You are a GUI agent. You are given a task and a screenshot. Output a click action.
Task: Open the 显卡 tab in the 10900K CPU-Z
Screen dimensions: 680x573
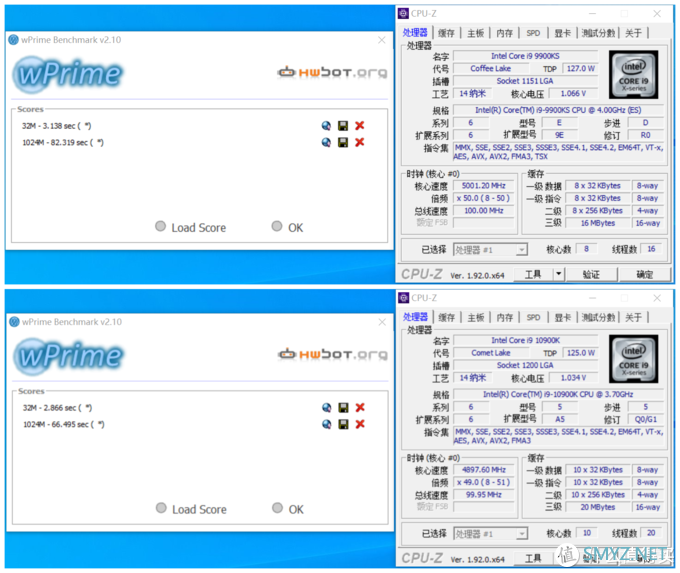563,318
